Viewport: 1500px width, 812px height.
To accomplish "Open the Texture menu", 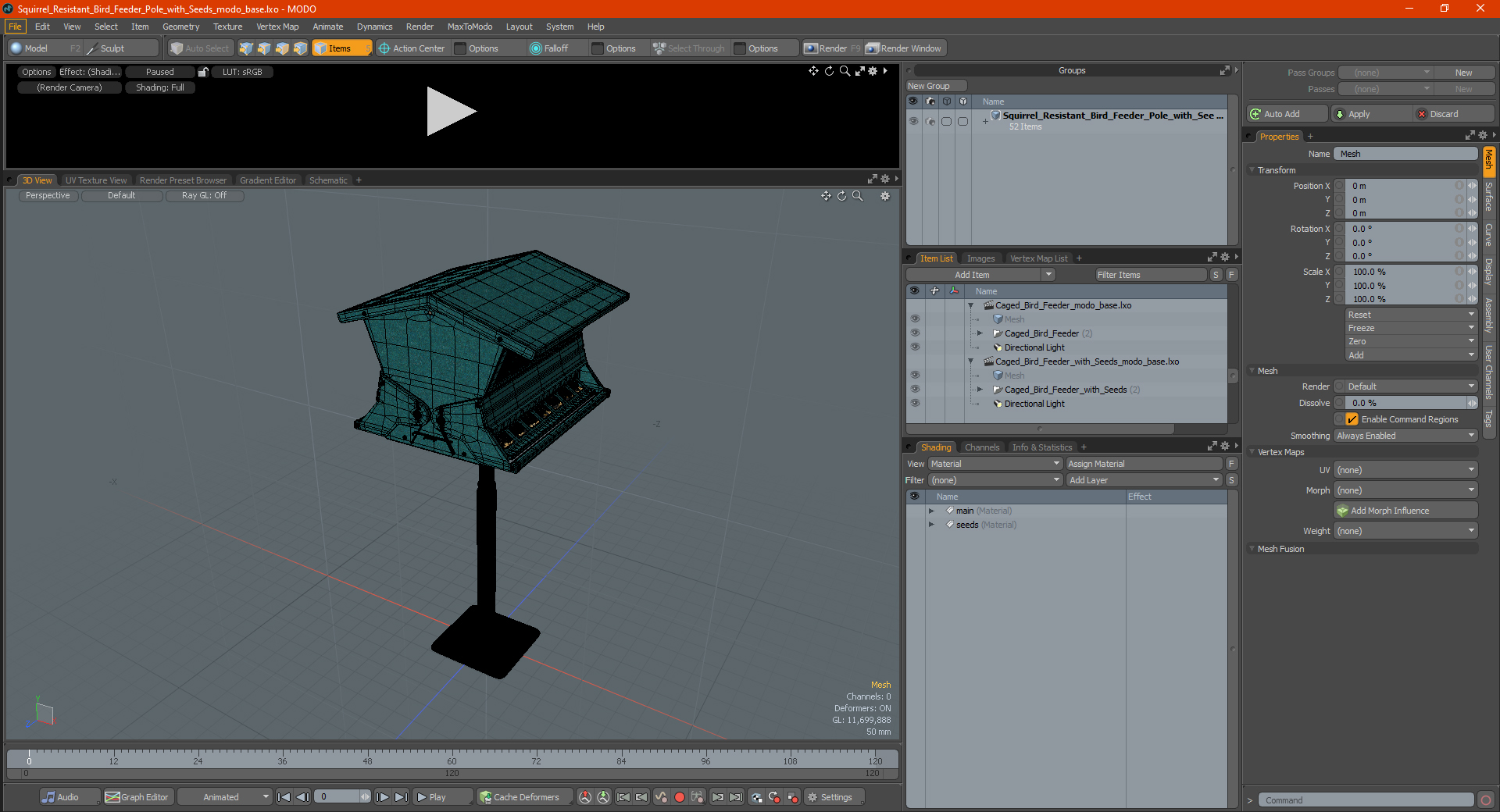I will tap(227, 27).
